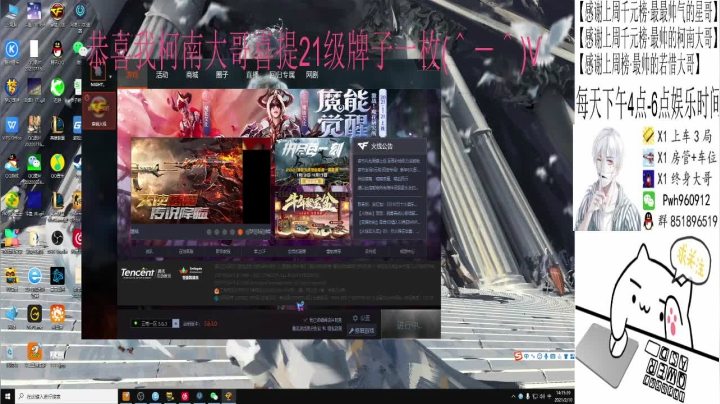Open the QQ penguin desktop icon
The height and width of the screenshot is (404, 720).
[x=57, y=49]
